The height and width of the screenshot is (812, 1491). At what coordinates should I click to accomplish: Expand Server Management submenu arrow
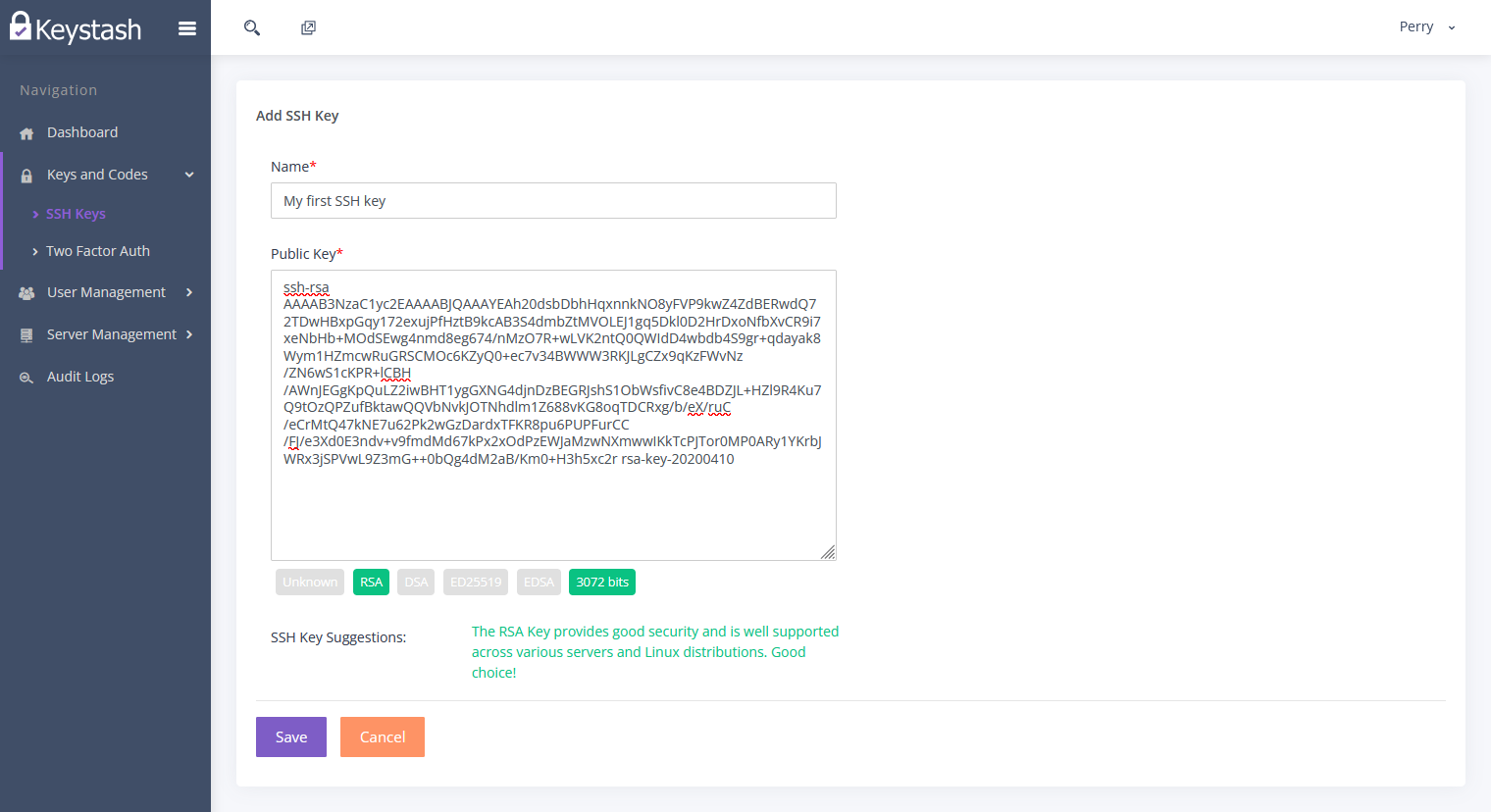189,334
